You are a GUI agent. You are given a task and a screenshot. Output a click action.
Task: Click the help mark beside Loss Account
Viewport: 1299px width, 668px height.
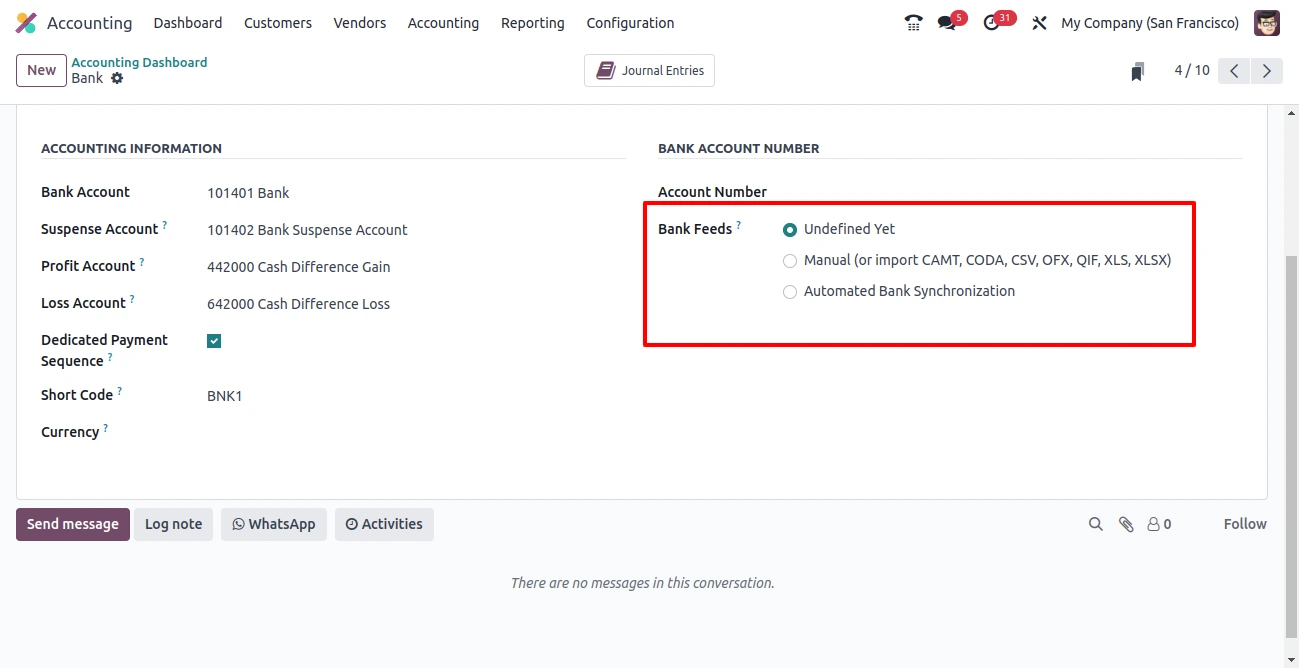(x=132, y=300)
